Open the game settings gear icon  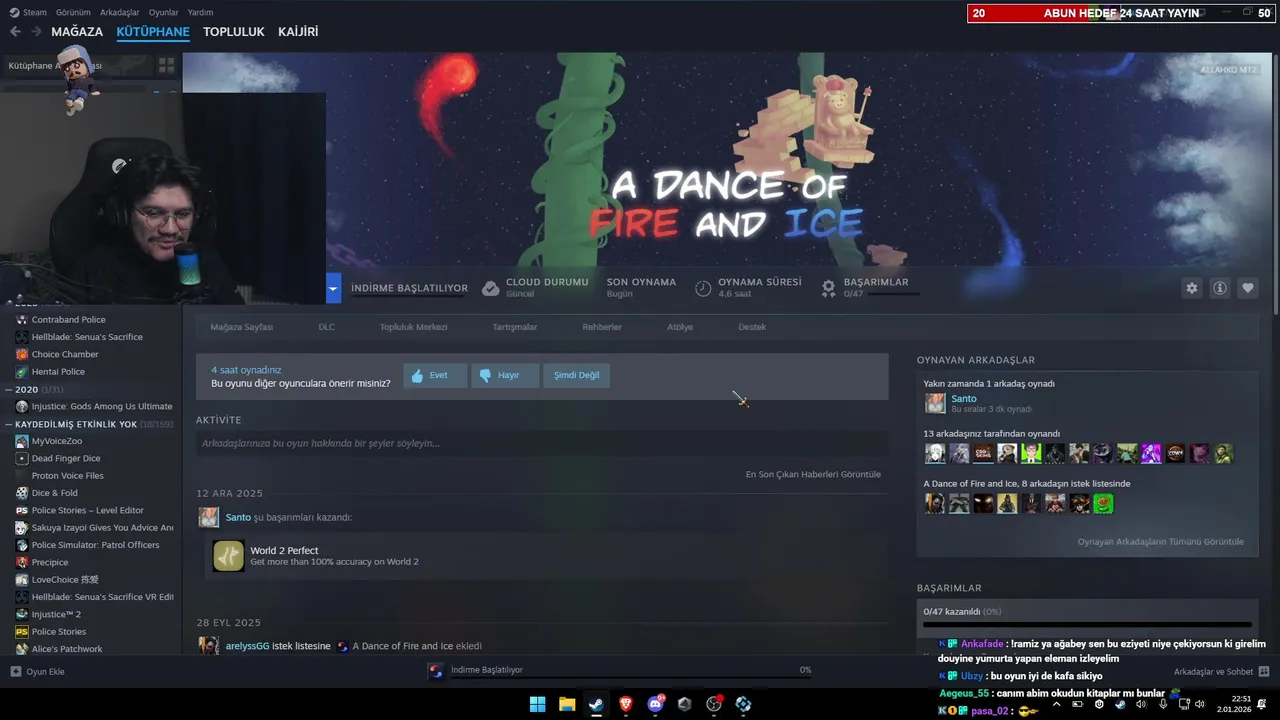coord(1192,288)
